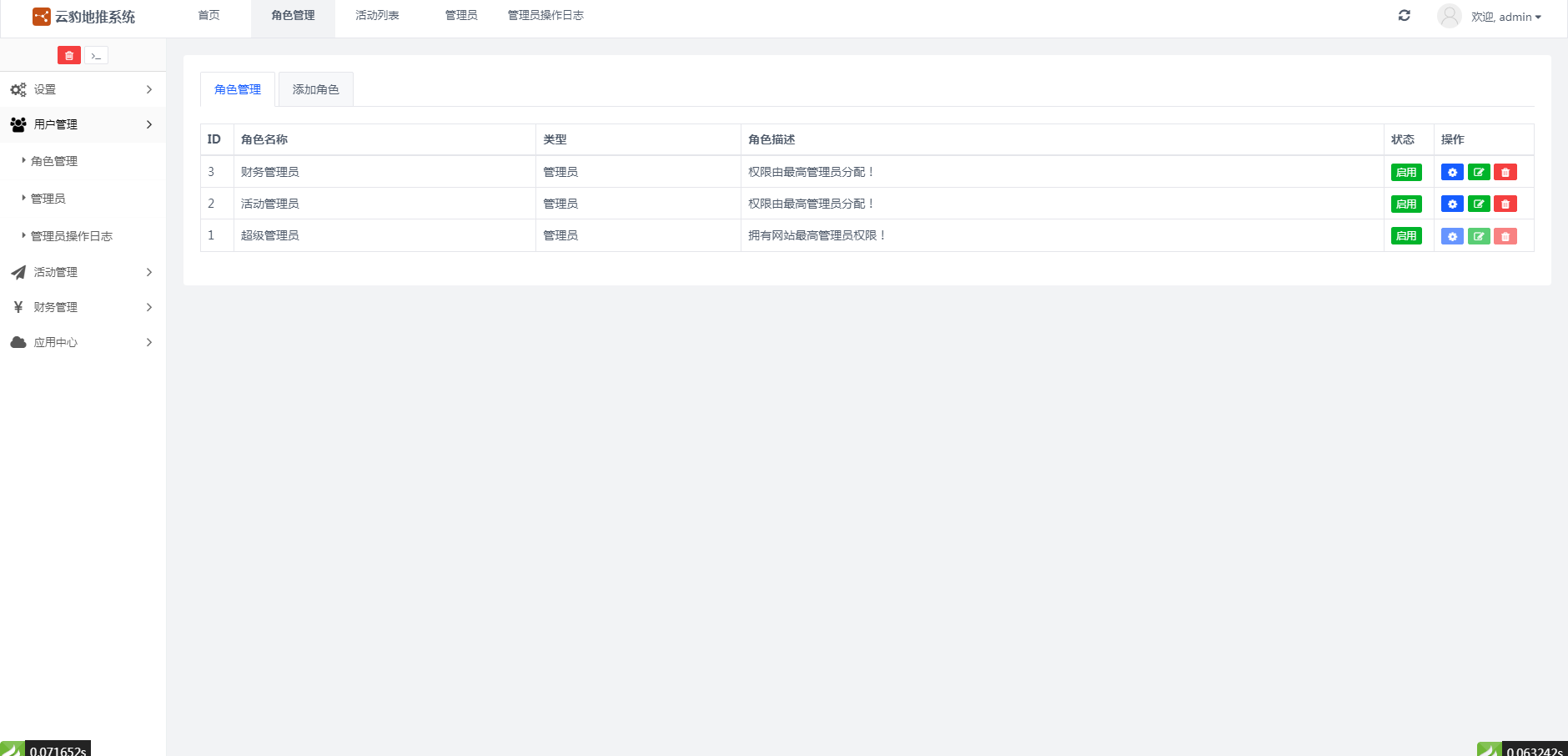Viewport: 1568px width, 756px height.
Task: Click 0.071652s timing label at bottom left
Action: pyautogui.click(x=58, y=750)
